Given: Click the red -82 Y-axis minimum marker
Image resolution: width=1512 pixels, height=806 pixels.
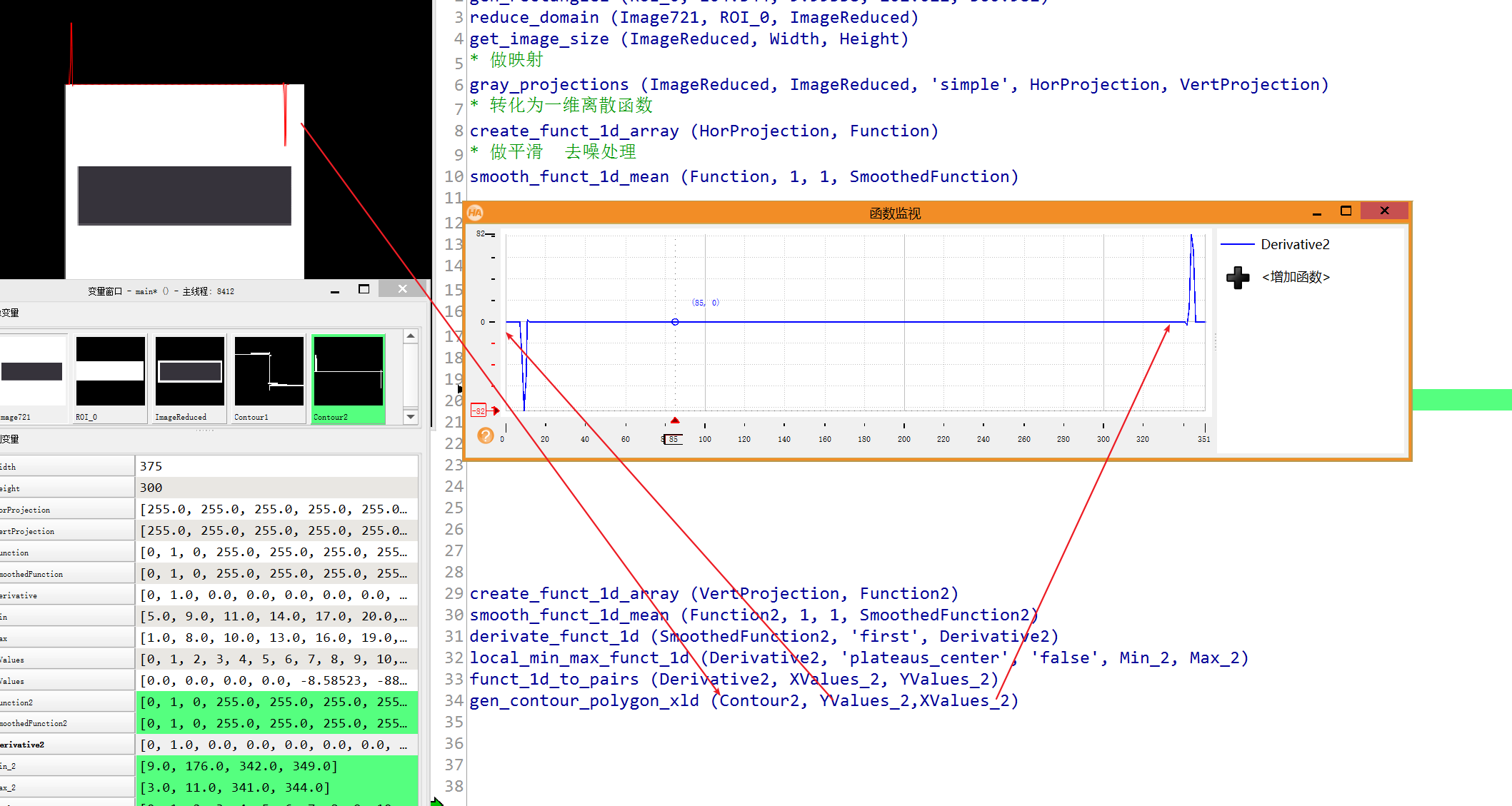Looking at the screenshot, I should (x=479, y=410).
